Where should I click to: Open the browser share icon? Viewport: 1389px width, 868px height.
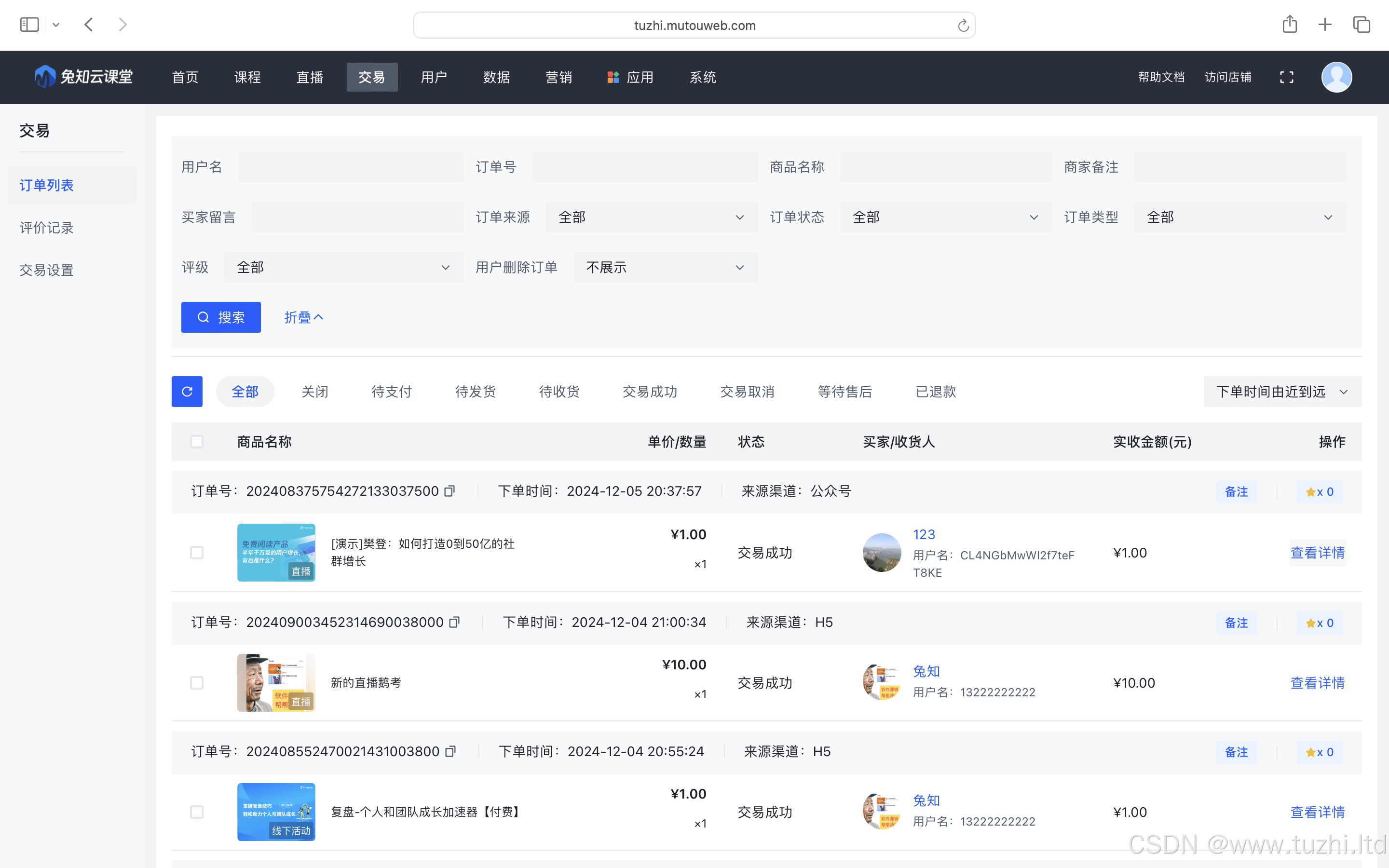(x=1289, y=25)
